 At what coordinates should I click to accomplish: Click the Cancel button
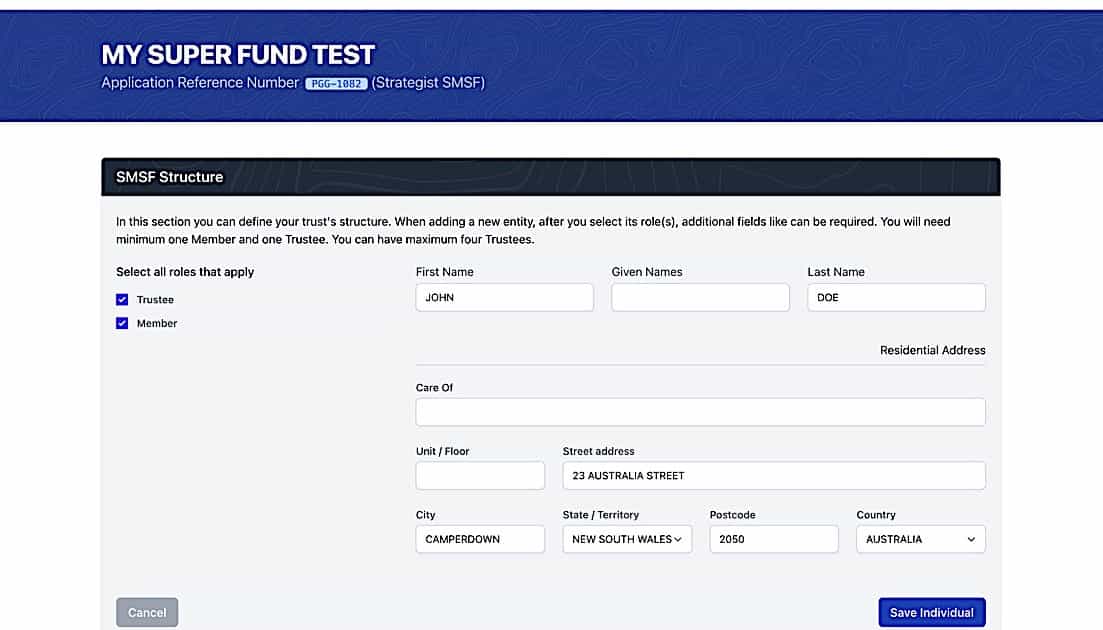[147, 612]
